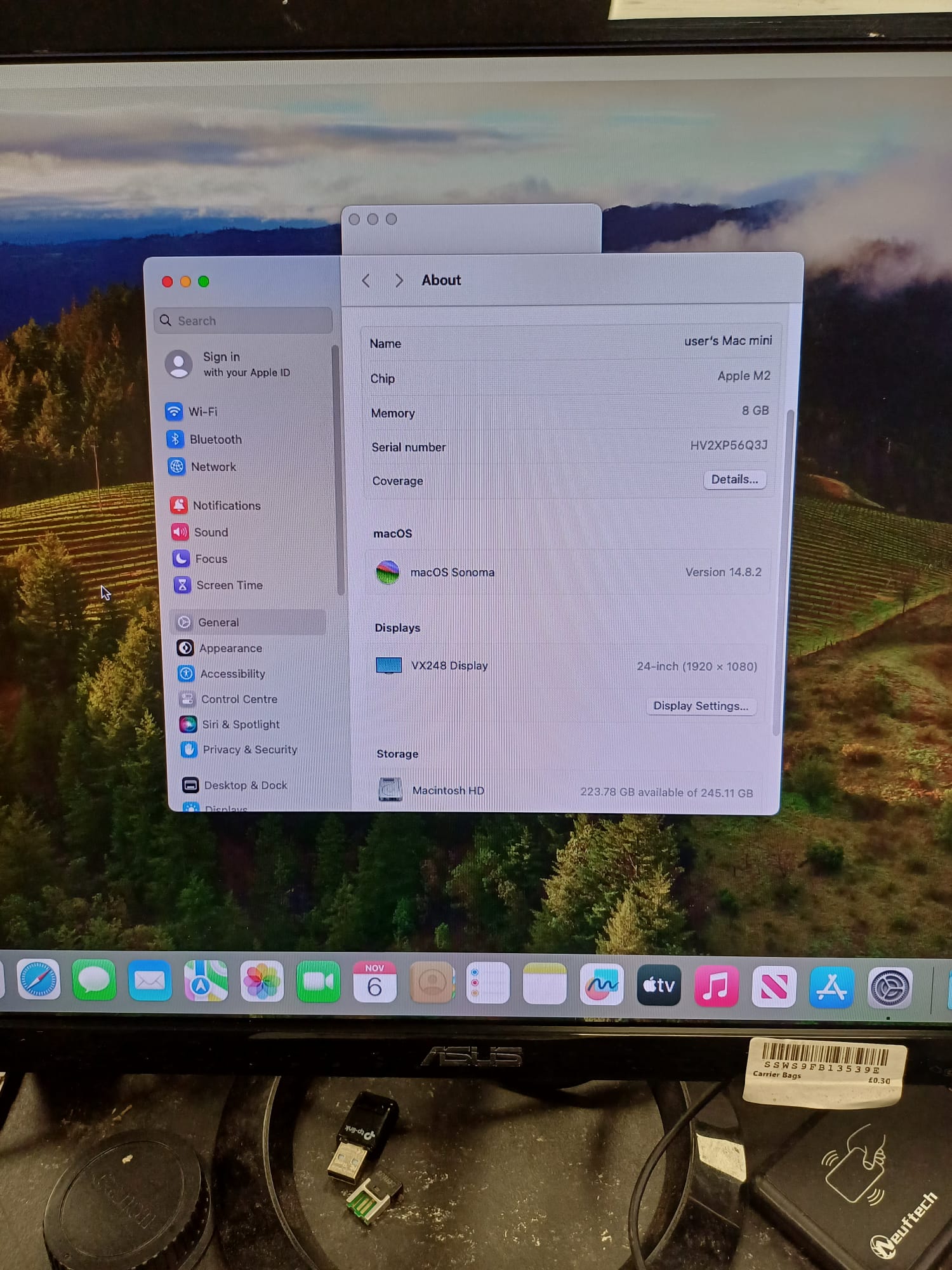Click the Coverage Details button
The width and height of the screenshot is (952, 1270).
734,479
